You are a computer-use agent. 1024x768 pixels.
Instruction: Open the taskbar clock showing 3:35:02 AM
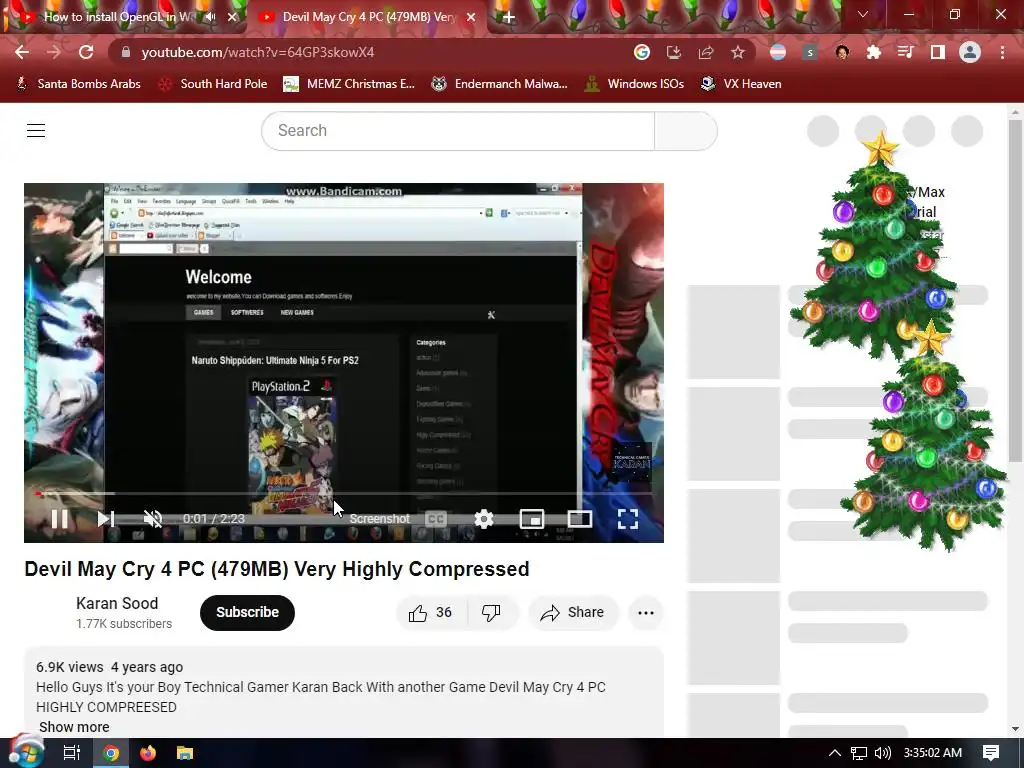point(933,753)
